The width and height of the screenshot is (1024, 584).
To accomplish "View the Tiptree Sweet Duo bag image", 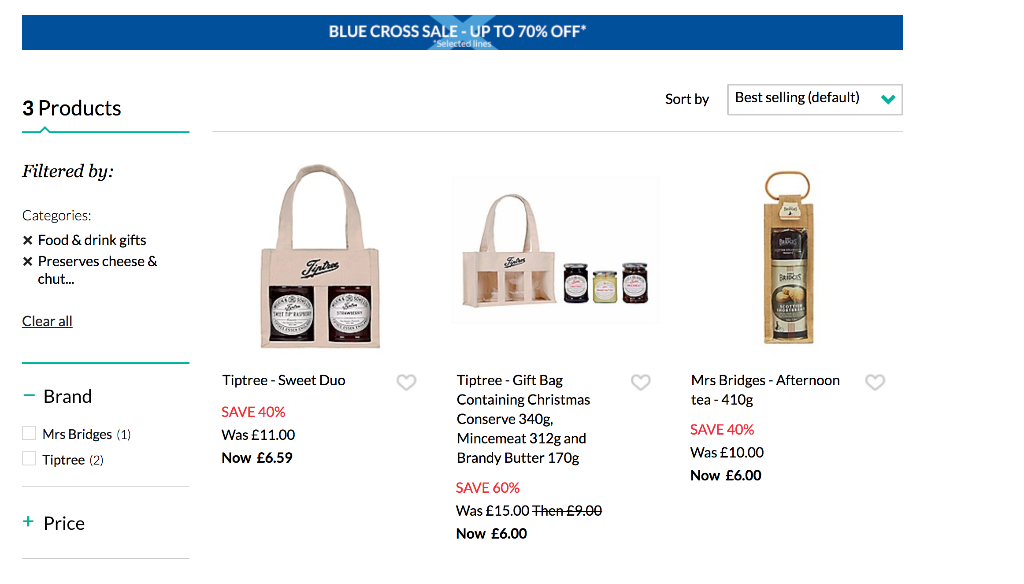I will (320, 256).
